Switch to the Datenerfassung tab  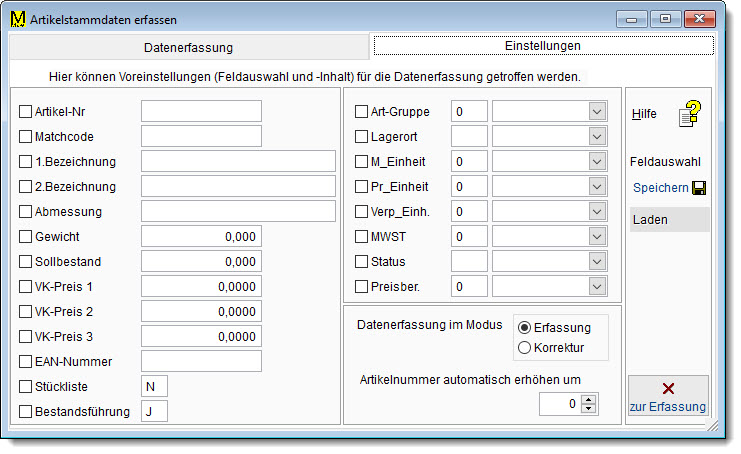point(188,47)
